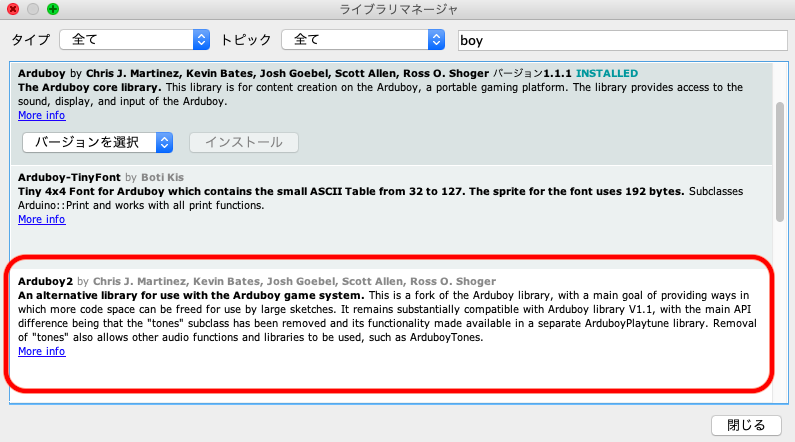Open More info link under Arduboy library

42,116
